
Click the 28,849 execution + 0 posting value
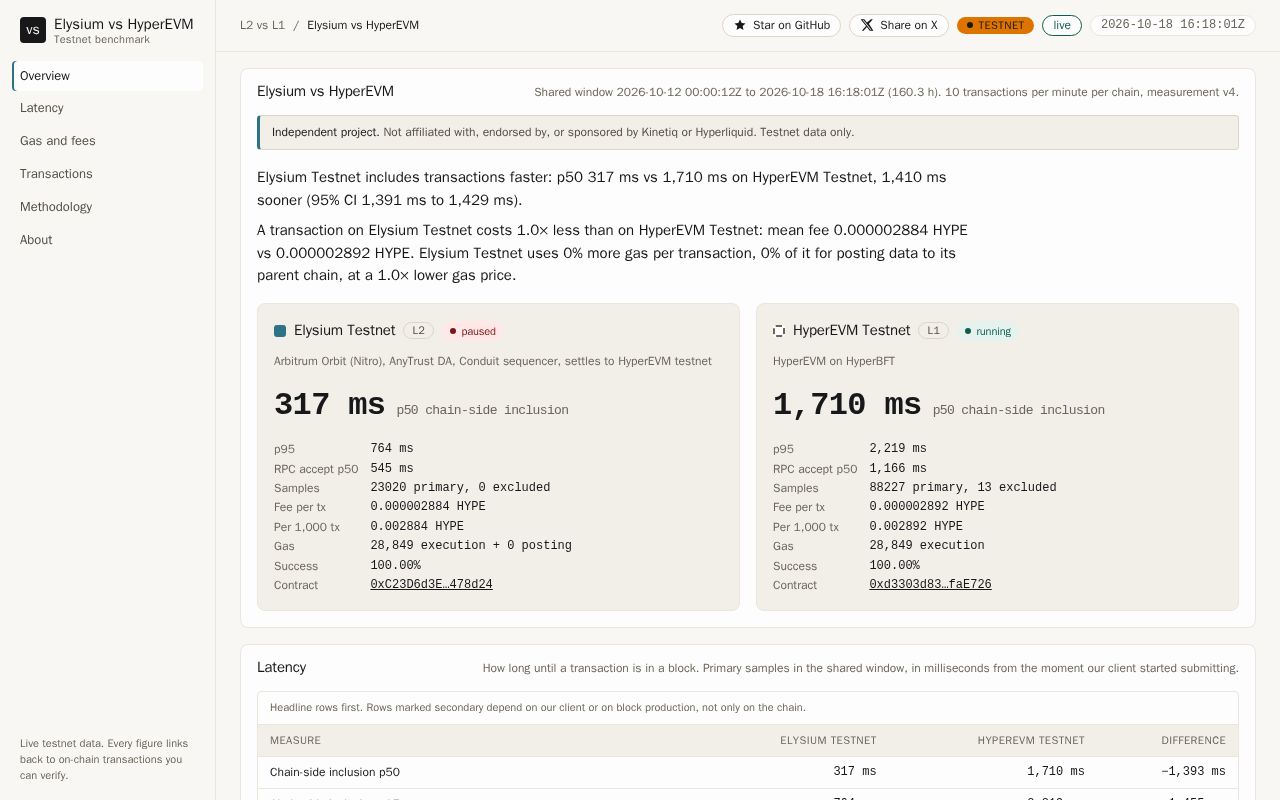(471, 546)
